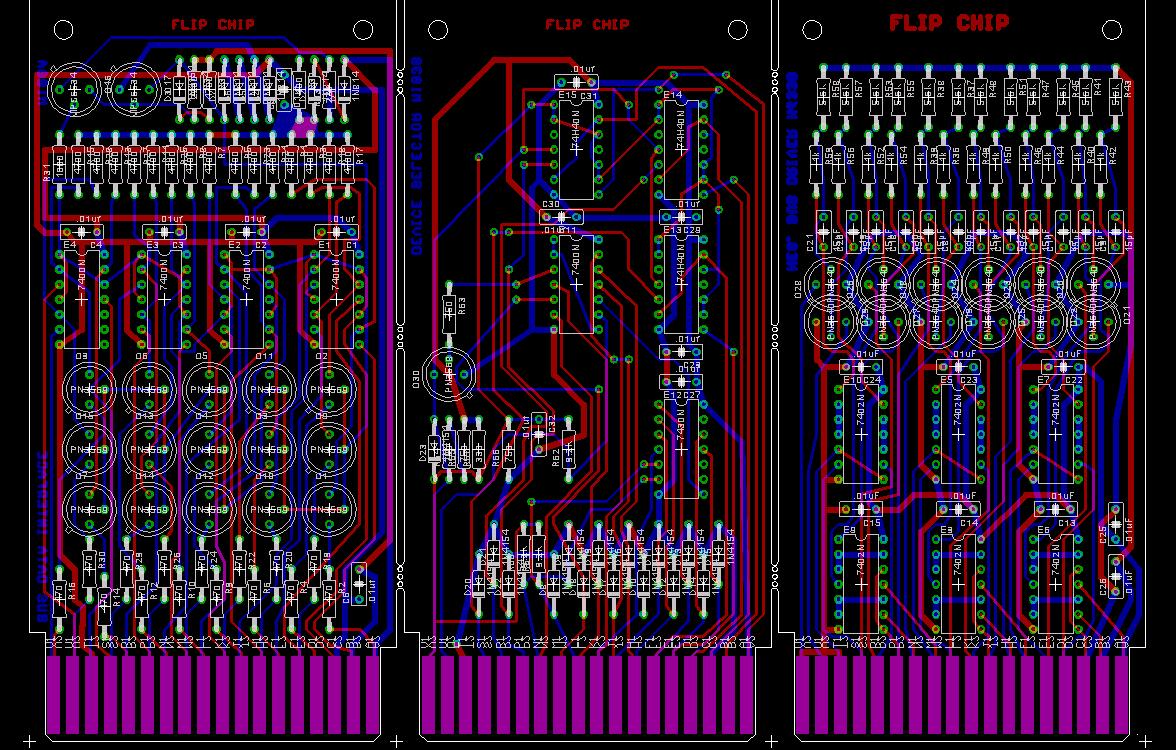Select the E4 7400N chip on left board

(81, 298)
